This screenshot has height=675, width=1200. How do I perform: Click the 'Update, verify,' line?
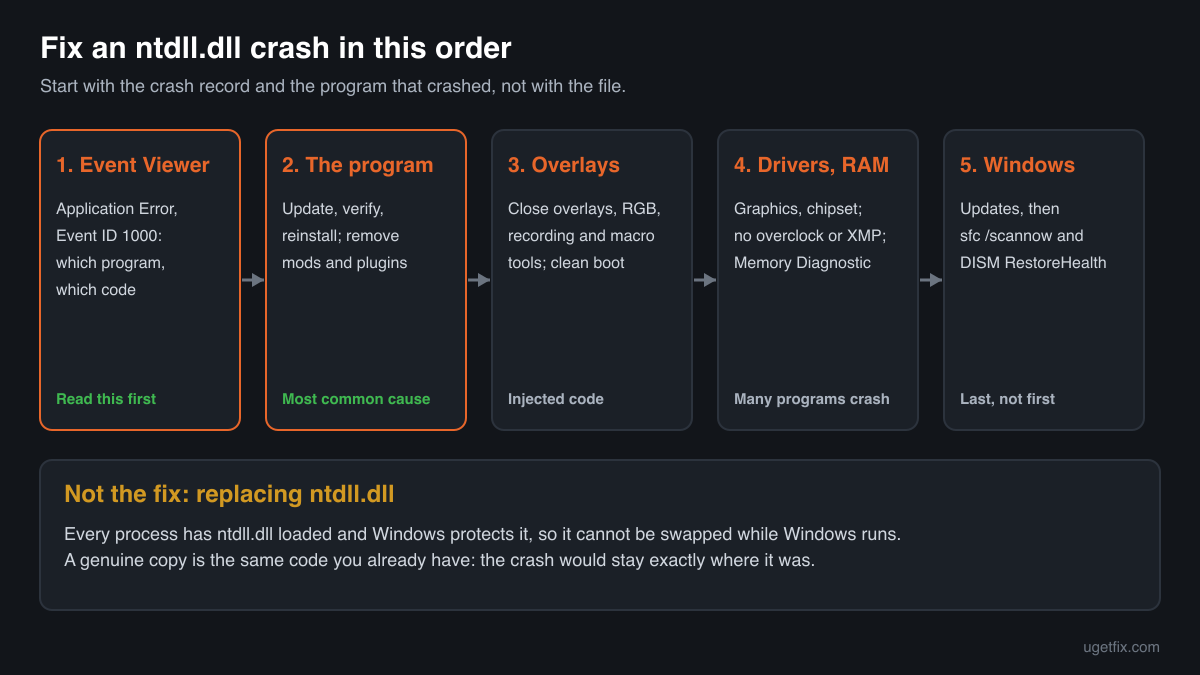tap(333, 209)
